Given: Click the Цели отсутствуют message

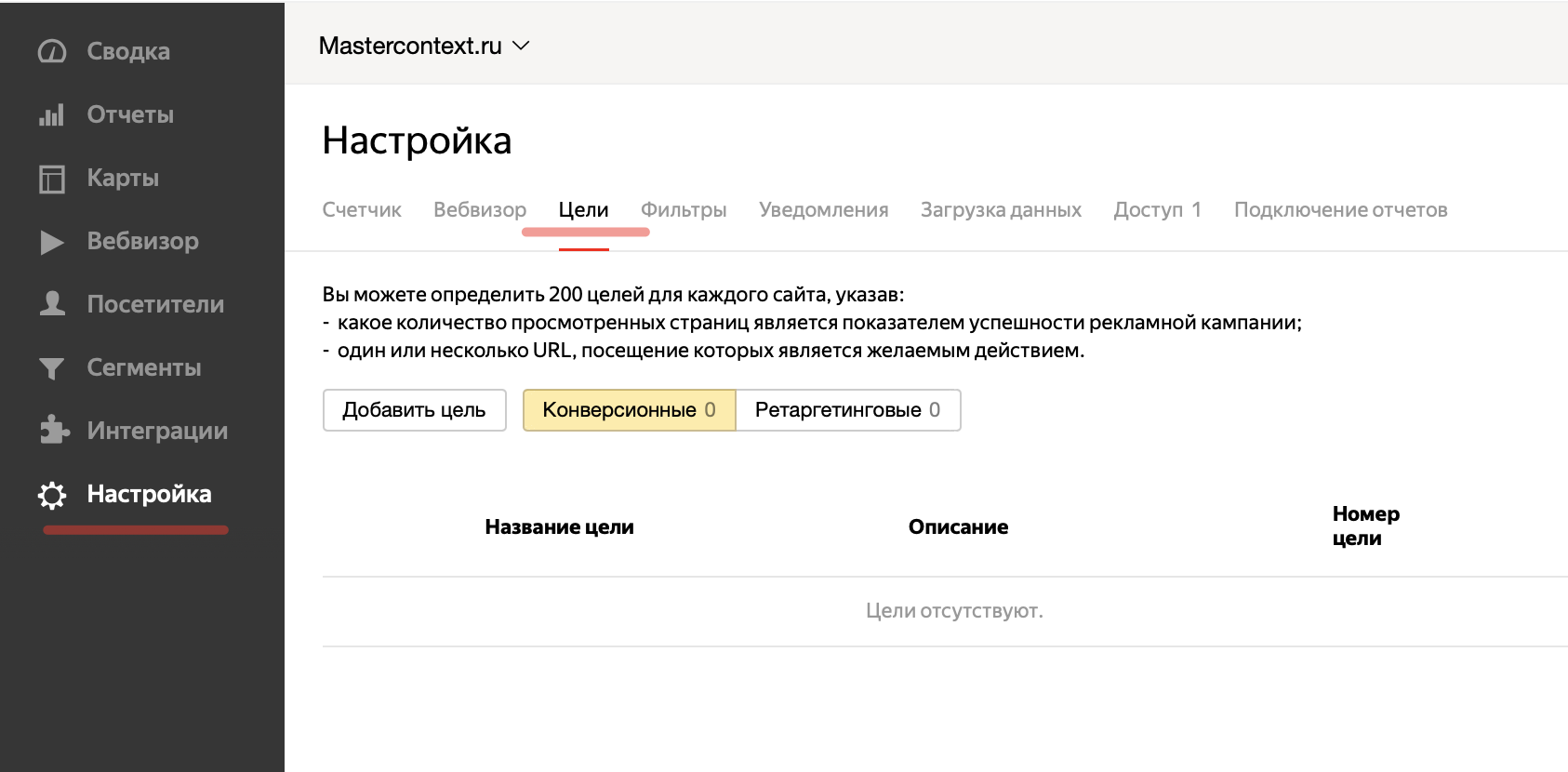Looking at the screenshot, I should [x=954, y=611].
